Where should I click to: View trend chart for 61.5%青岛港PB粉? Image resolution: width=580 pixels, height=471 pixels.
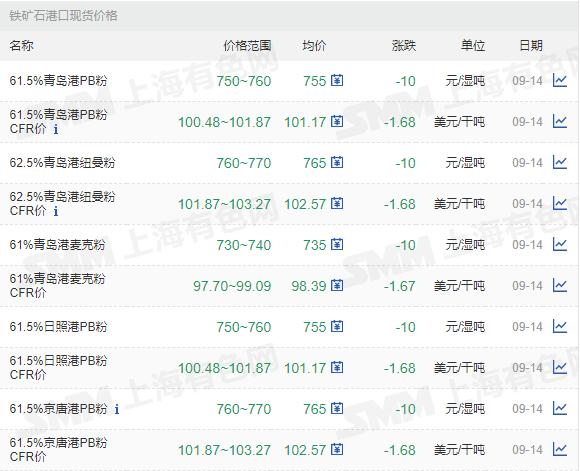pyautogui.click(x=560, y=80)
